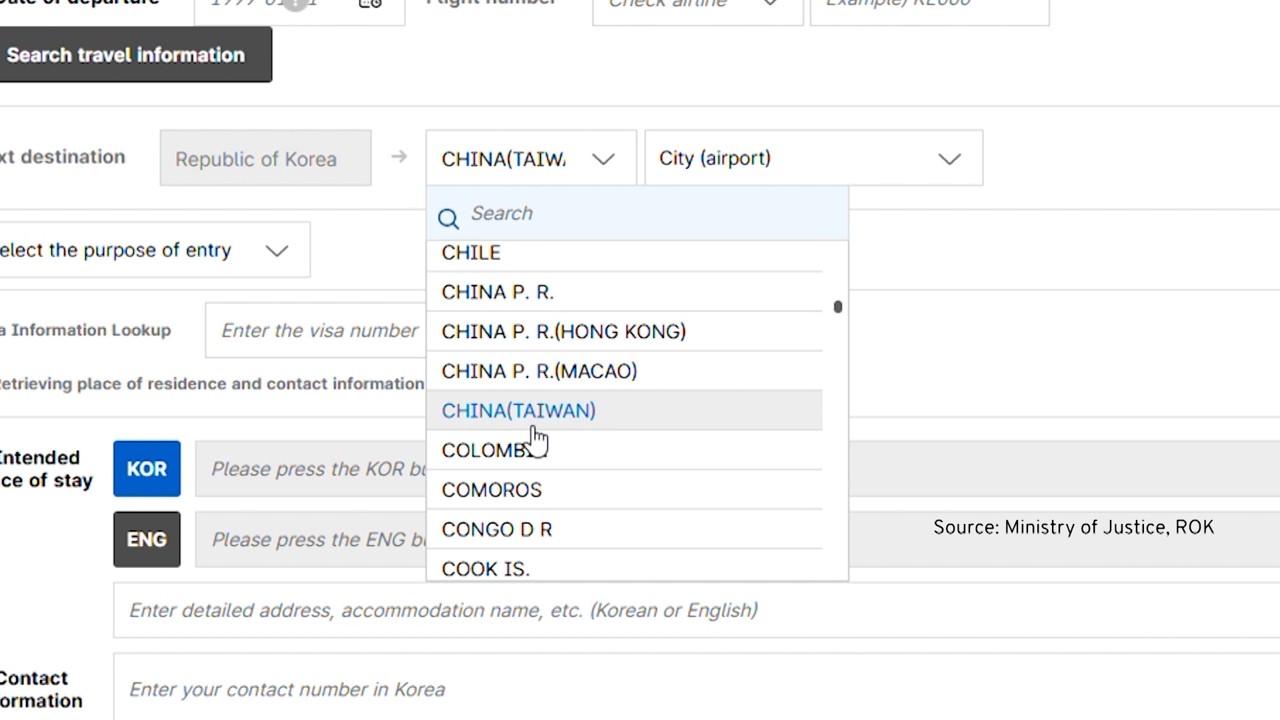Pick COMOROS from the country list
The width and height of the screenshot is (1280, 720).
tap(491, 490)
